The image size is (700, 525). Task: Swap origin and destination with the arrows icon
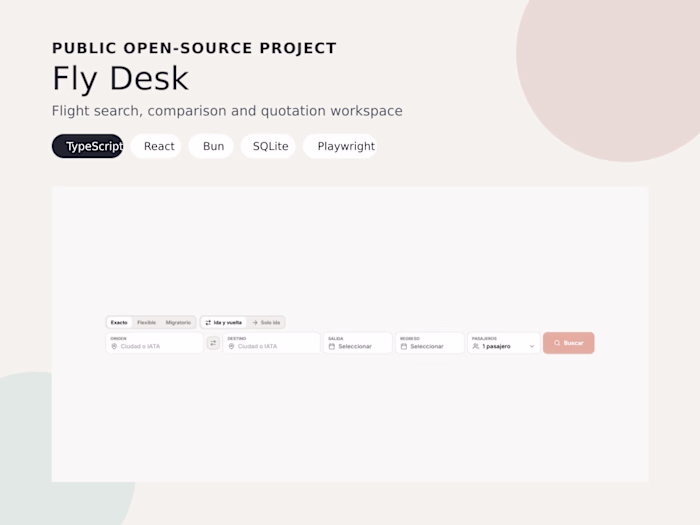click(213, 343)
